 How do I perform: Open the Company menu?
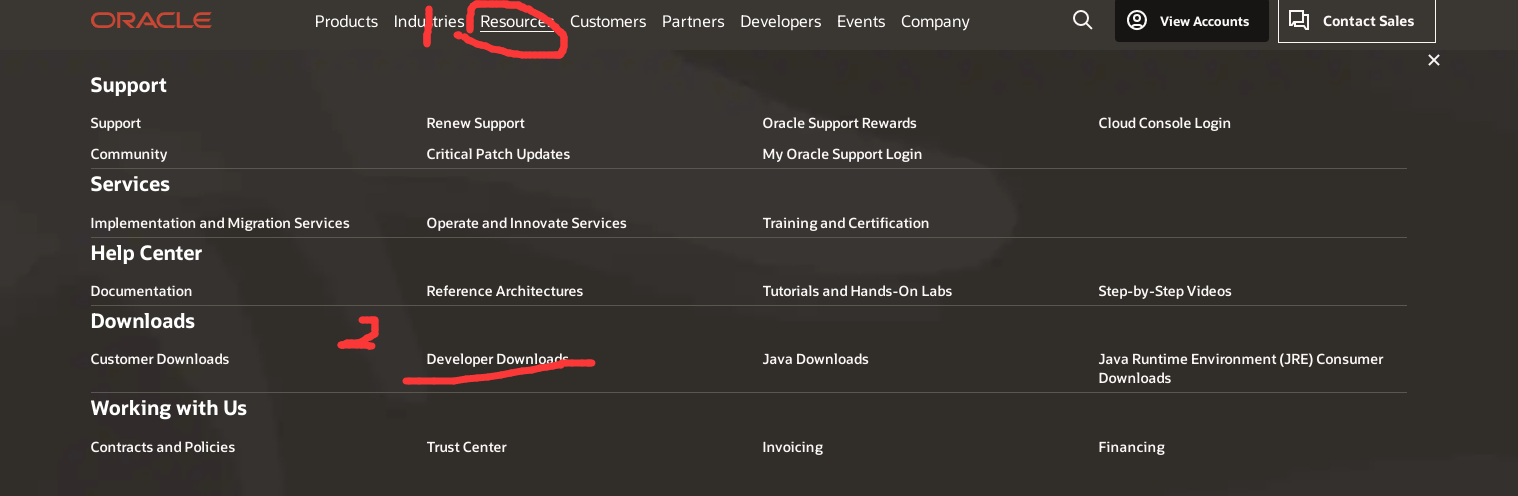click(935, 21)
